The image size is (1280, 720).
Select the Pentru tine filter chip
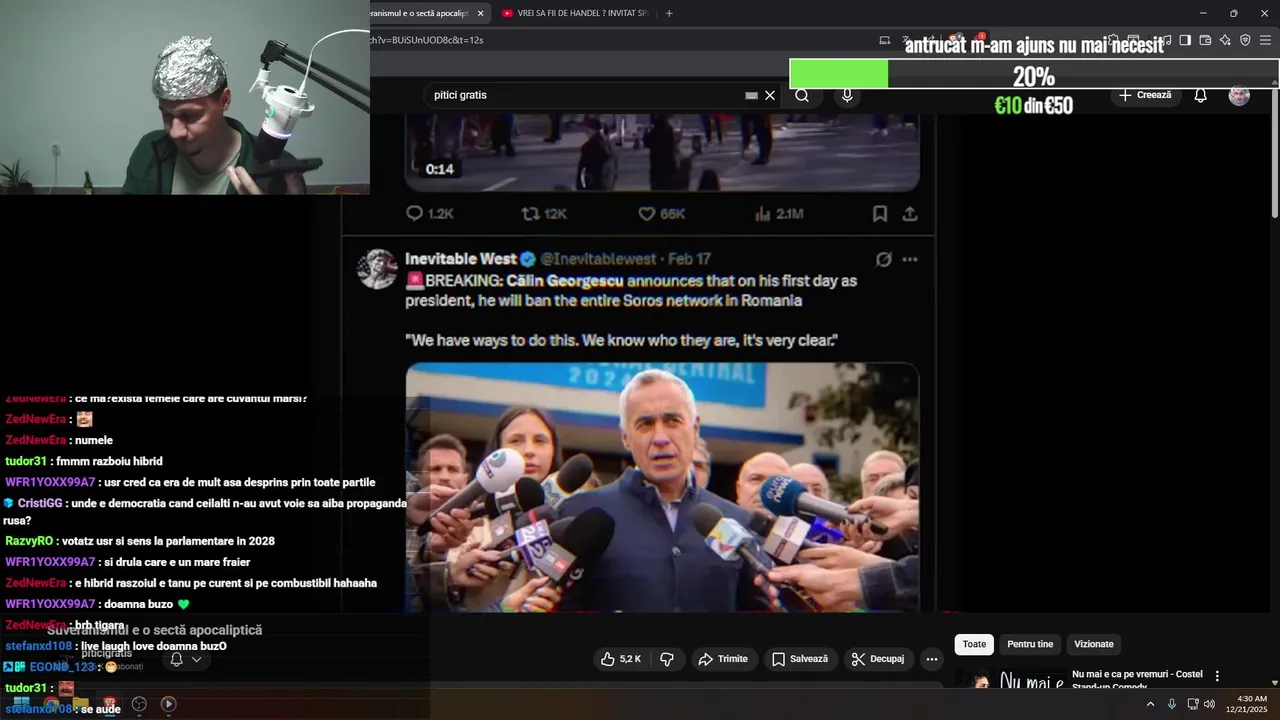point(1030,644)
